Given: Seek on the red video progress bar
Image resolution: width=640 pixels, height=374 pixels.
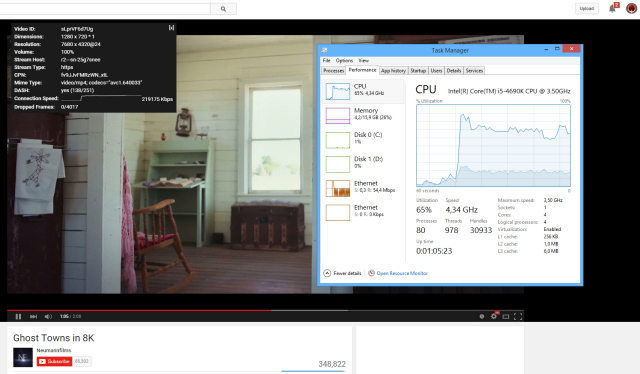Looking at the screenshot, I should point(139,310).
